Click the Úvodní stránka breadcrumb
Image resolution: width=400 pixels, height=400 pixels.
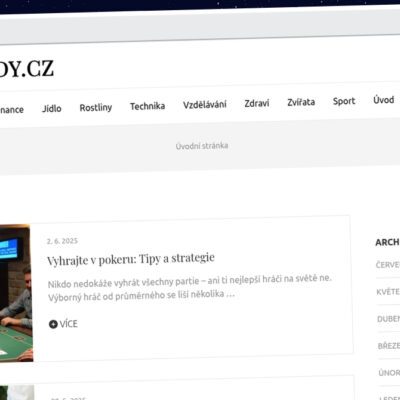tap(202, 146)
